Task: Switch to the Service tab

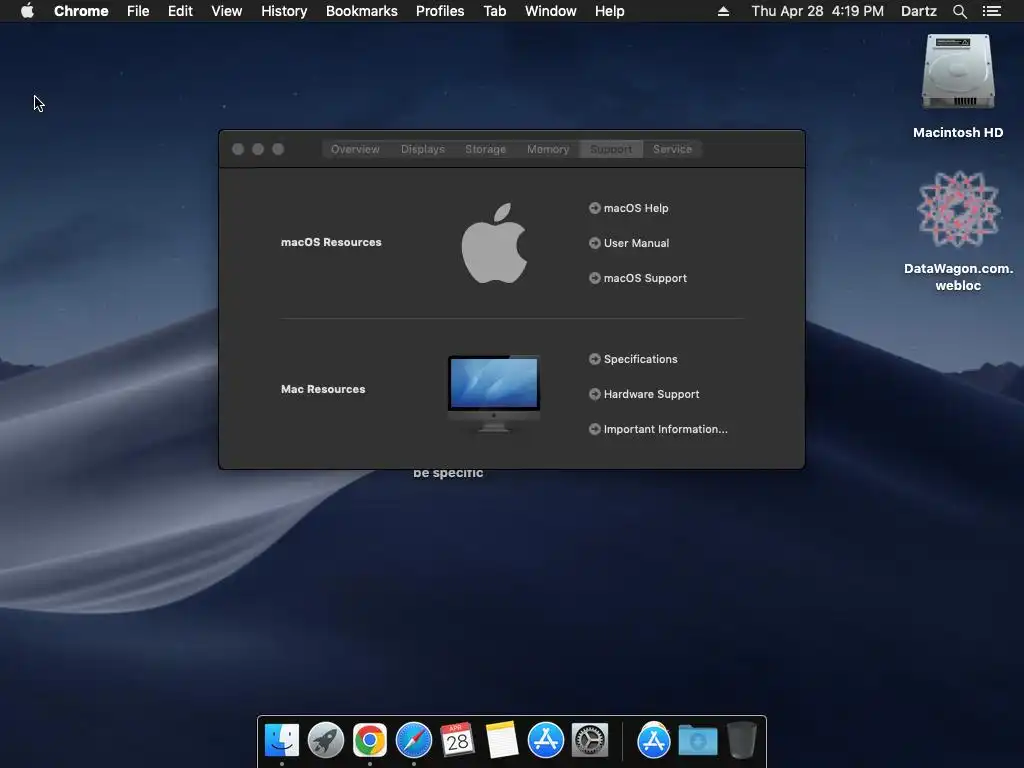Action: [672, 149]
